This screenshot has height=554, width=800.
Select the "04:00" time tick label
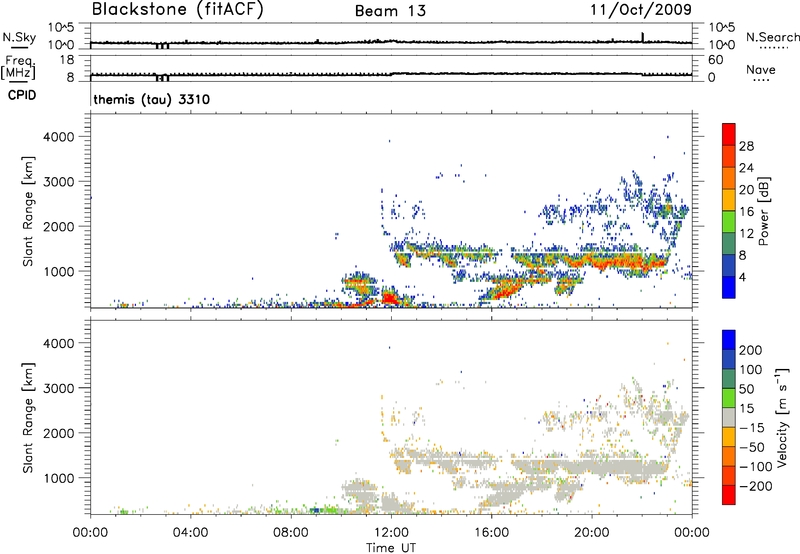click(190, 533)
